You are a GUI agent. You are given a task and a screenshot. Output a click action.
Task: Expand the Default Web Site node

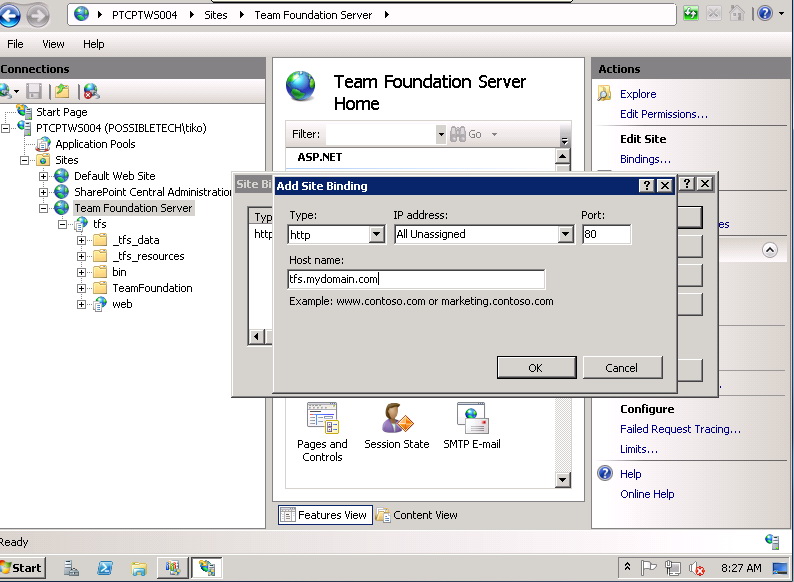(44, 176)
